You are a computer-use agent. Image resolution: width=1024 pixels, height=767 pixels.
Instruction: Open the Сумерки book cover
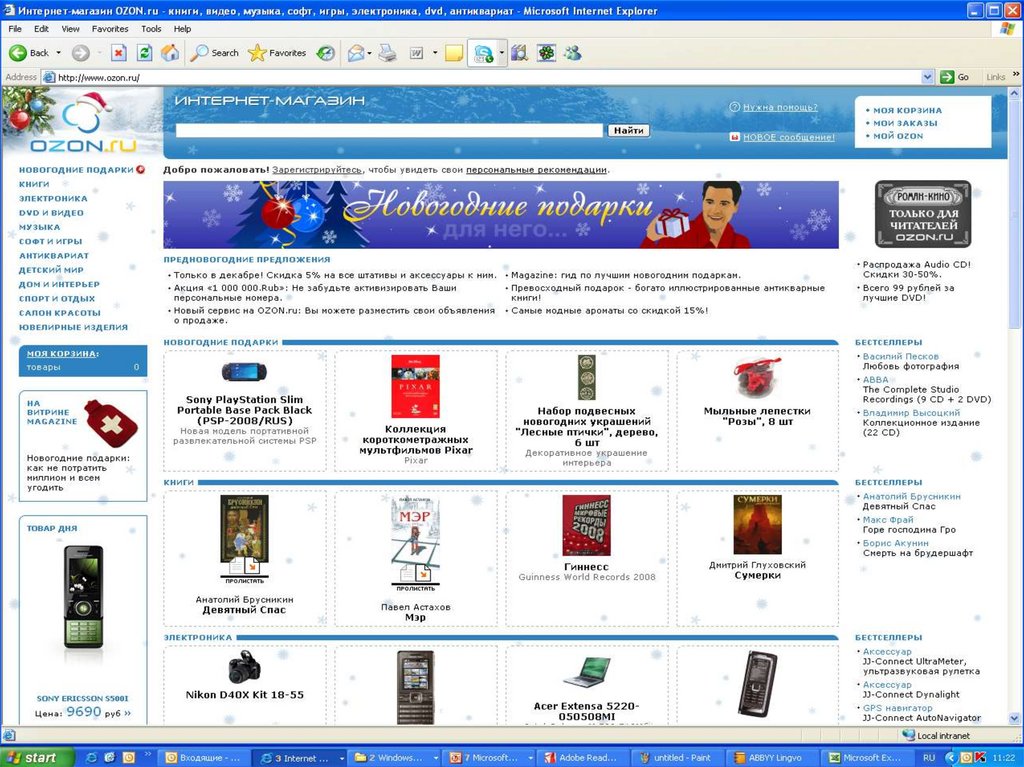pyautogui.click(x=758, y=525)
